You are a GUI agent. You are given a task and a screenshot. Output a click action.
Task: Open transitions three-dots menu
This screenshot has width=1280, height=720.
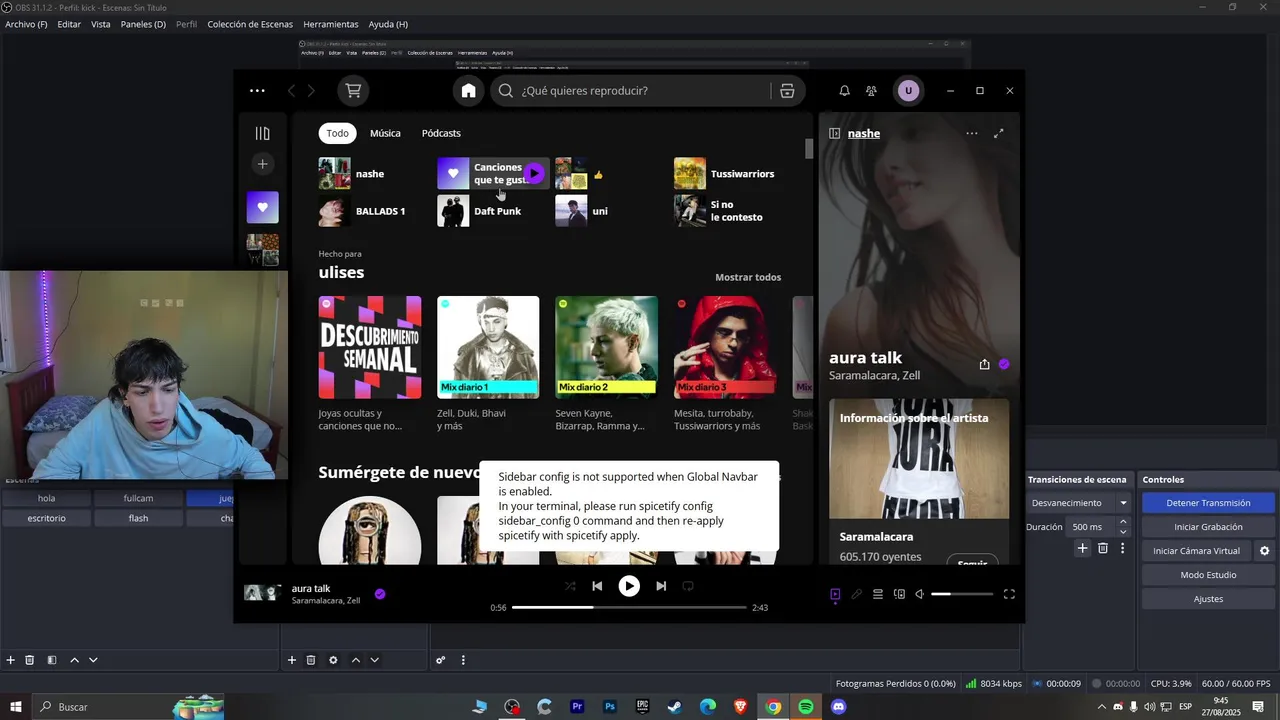(x=1122, y=548)
